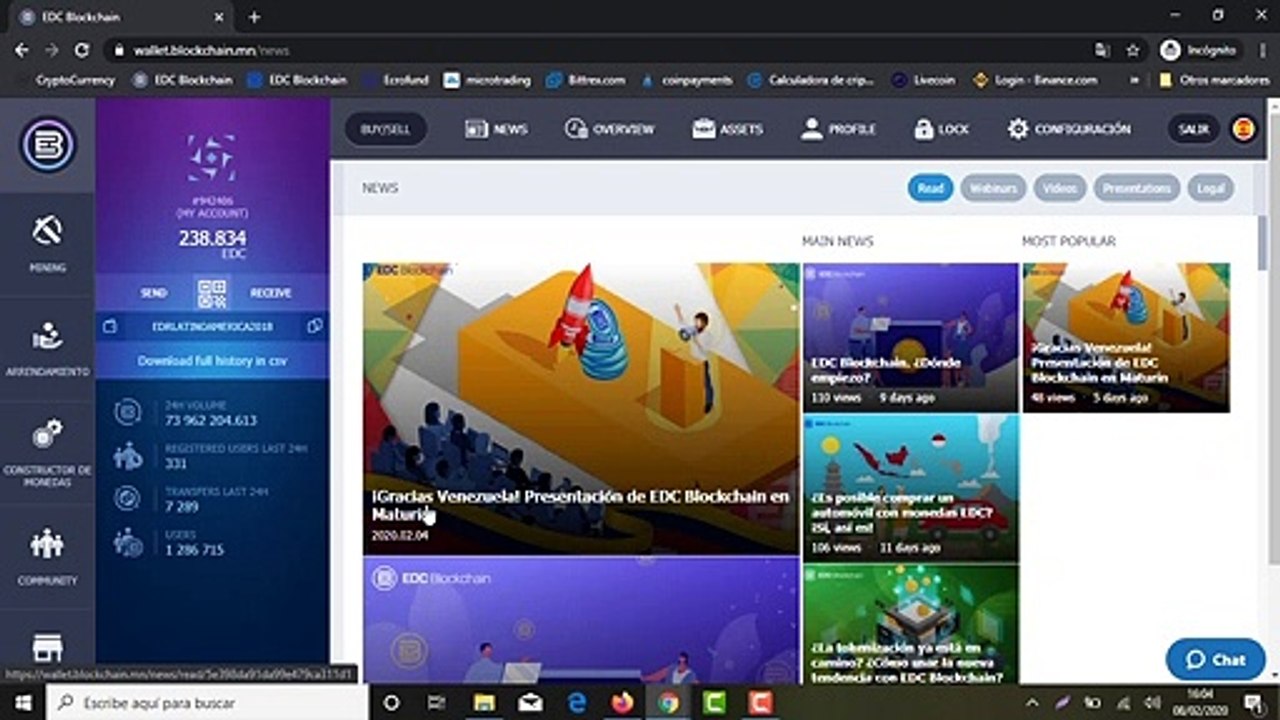Open CONFIGURACIÓN settings

pyautogui.click(x=1069, y=129)
